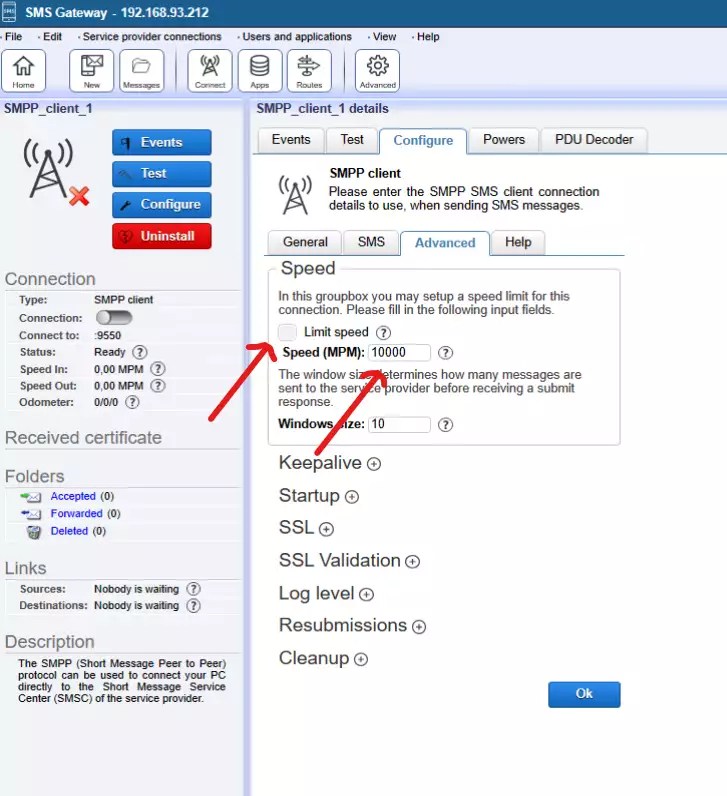This screenshot has height=796, width=727.
Task: Switch to the SMS sub-tab
Action: tap(371, 242)
